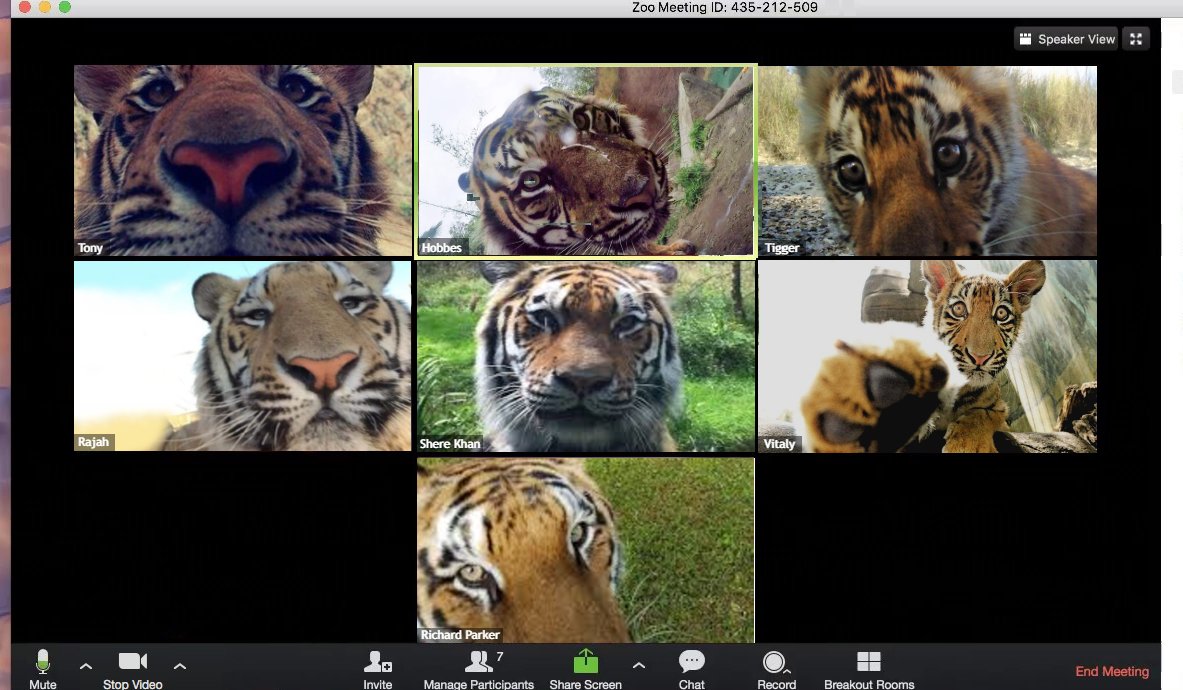Click the 'Richard Parker' name label
This screenshot has height=690, width=1183.
click(x=460, y=635)
